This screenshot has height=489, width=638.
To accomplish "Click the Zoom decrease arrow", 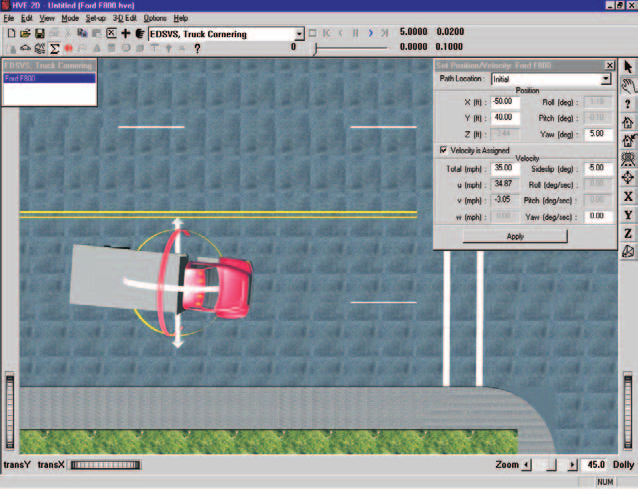I will pos(527,465).
